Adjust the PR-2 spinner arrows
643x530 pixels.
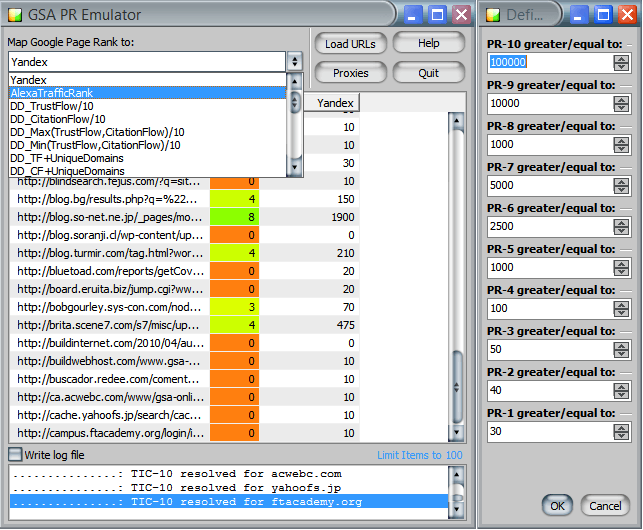(621, 391)
